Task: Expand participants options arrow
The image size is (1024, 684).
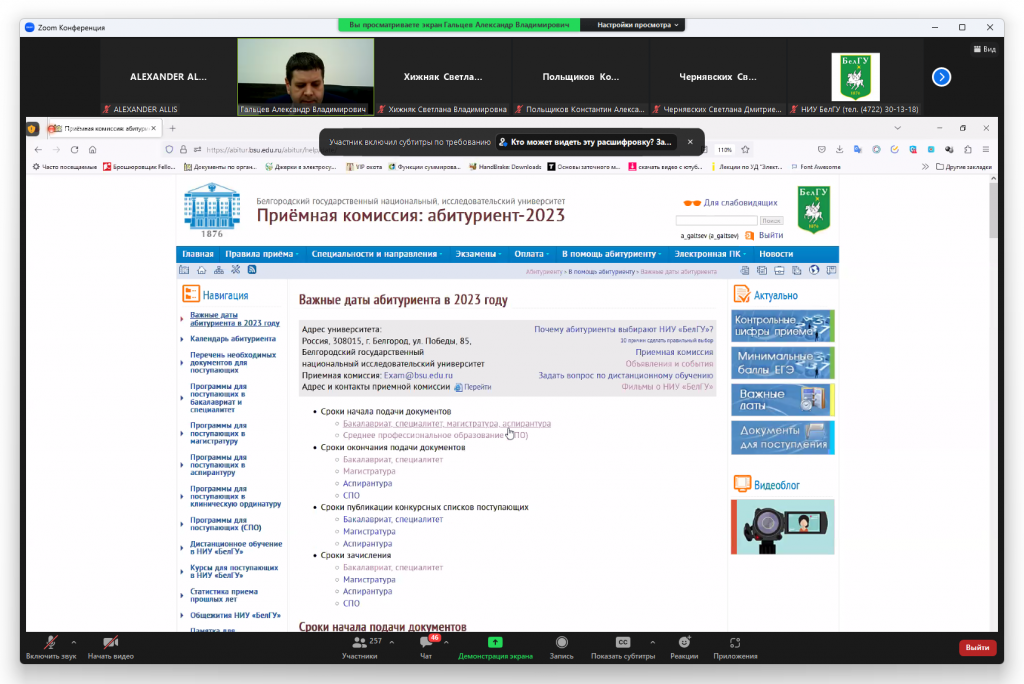Action: (392, 642)
